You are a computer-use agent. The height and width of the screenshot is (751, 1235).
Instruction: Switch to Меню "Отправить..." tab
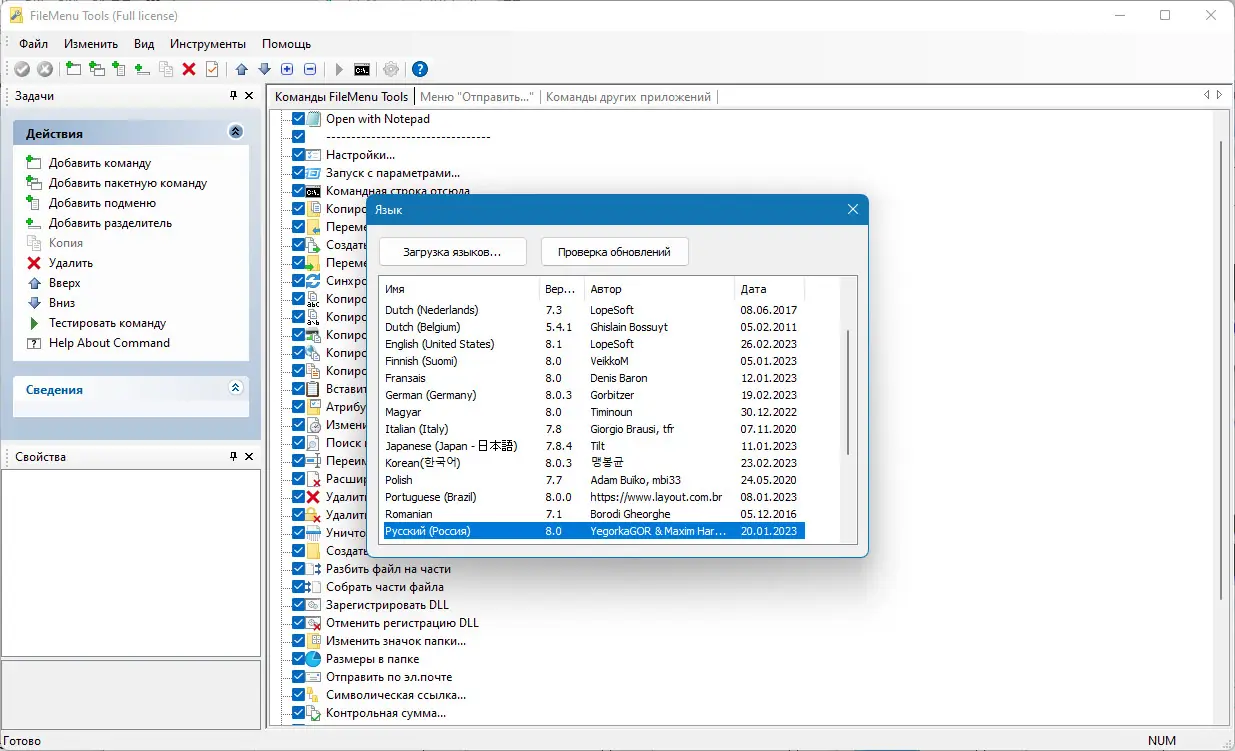[x=477, y=97]
